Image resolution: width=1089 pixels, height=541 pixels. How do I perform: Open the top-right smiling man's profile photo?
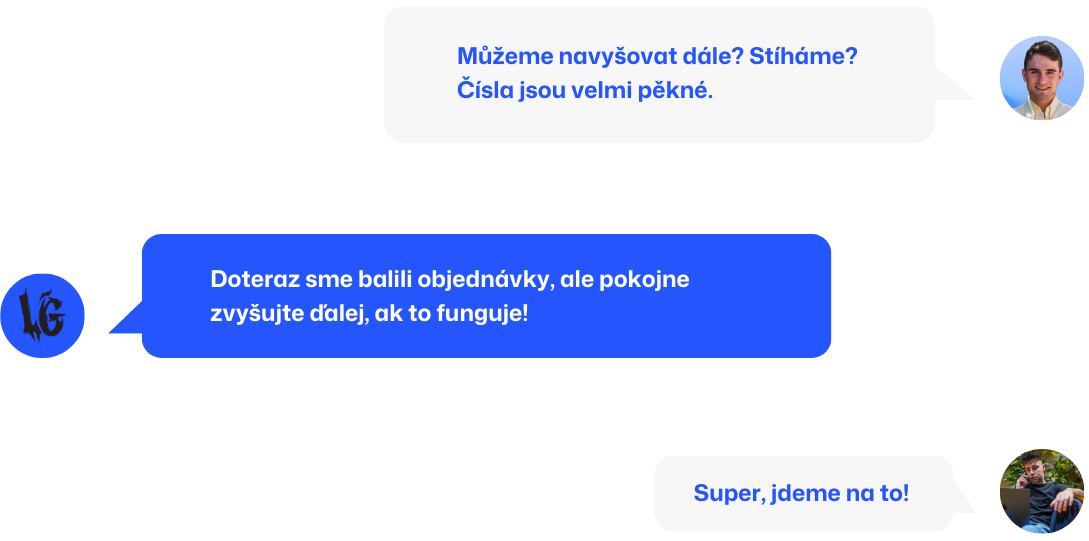point(1041,79)
